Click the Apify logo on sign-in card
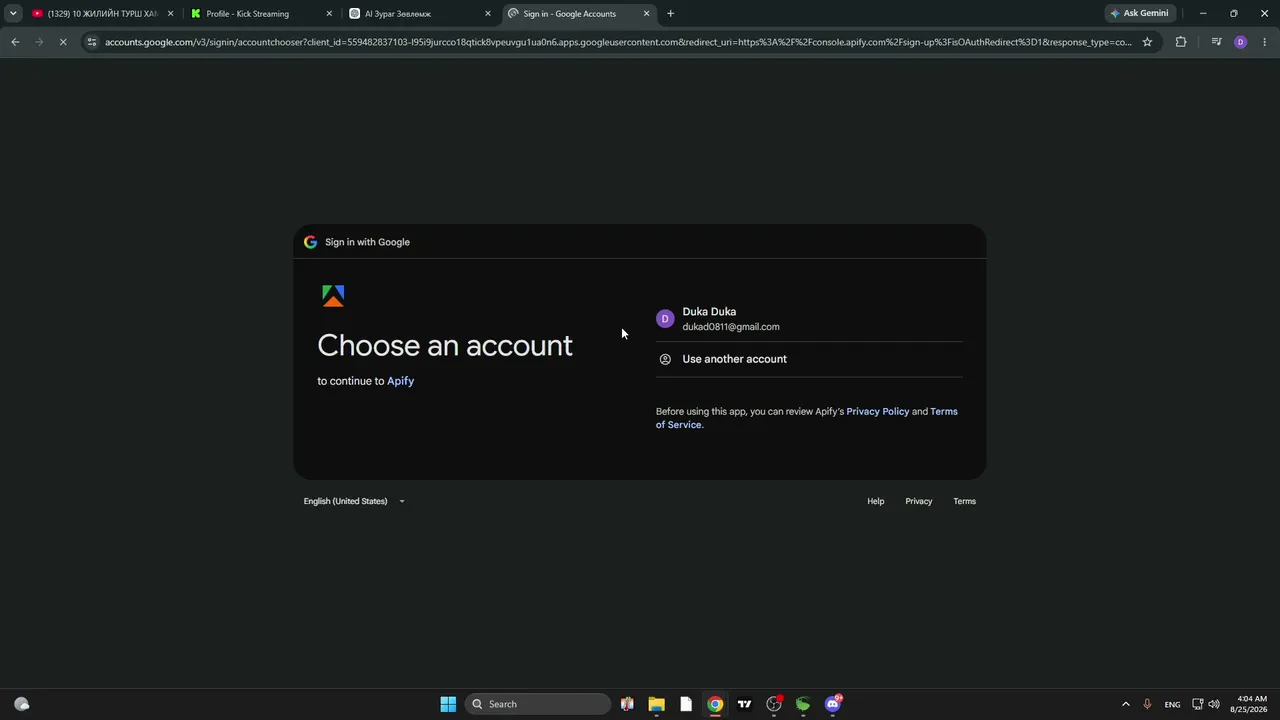This screenshot has width=1280, height=720. (333, 296)
